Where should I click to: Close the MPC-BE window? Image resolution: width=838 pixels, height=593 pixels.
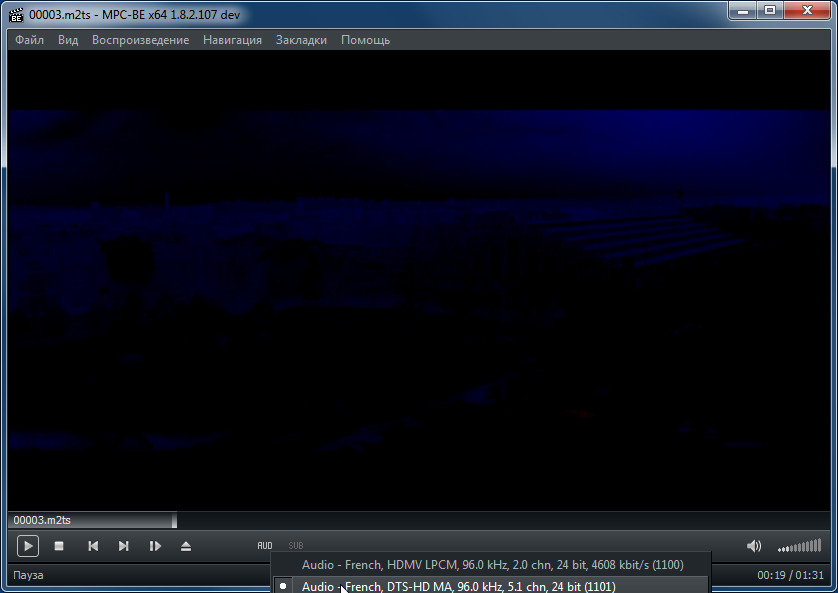[x=807, y=10]
